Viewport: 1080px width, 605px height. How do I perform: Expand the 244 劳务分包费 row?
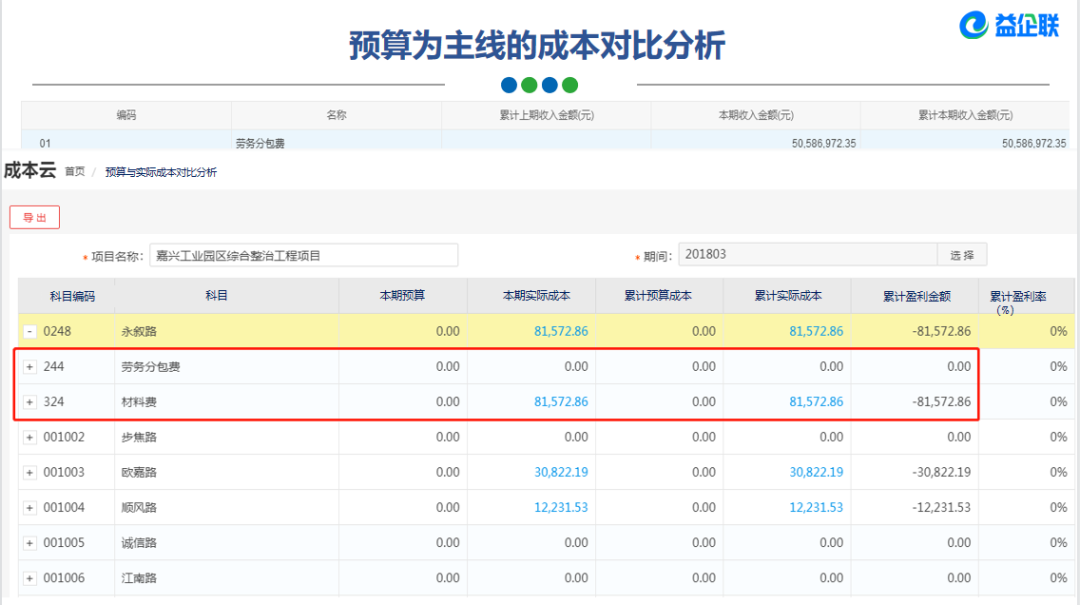(30, 367)
